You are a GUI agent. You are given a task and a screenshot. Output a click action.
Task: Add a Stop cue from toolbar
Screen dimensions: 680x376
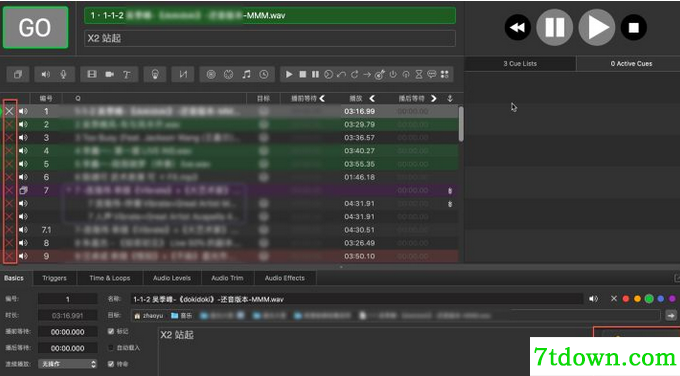point(303,75)
